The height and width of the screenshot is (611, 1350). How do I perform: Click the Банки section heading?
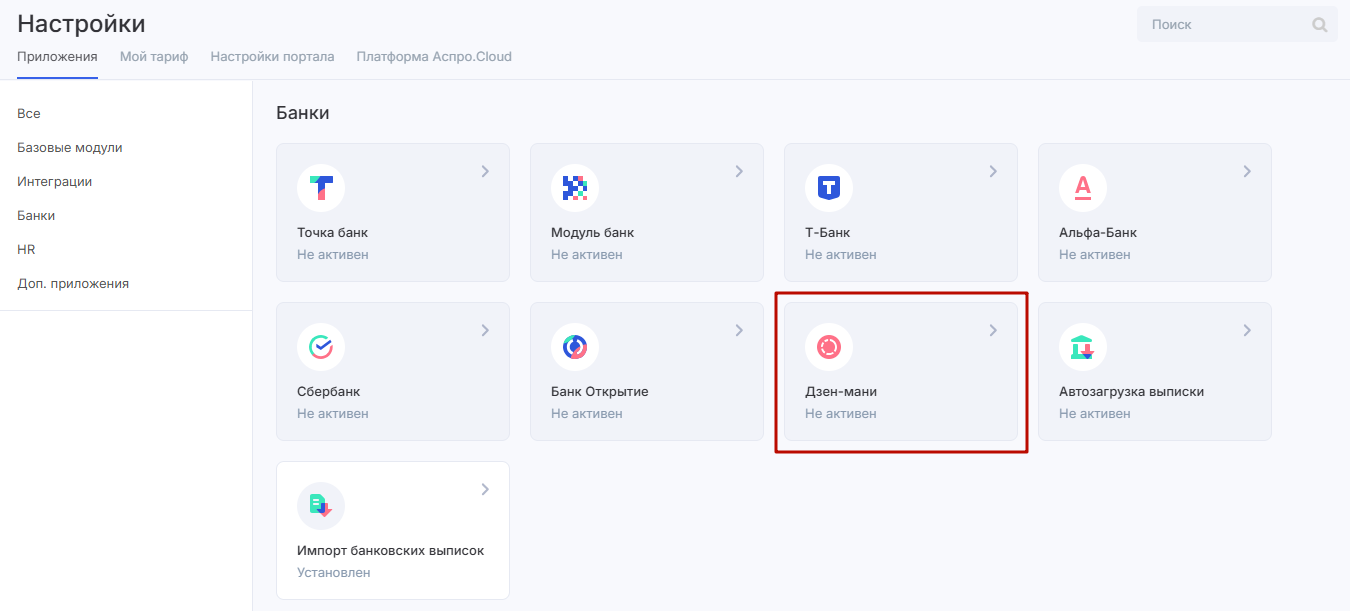(x=303, y=113)
